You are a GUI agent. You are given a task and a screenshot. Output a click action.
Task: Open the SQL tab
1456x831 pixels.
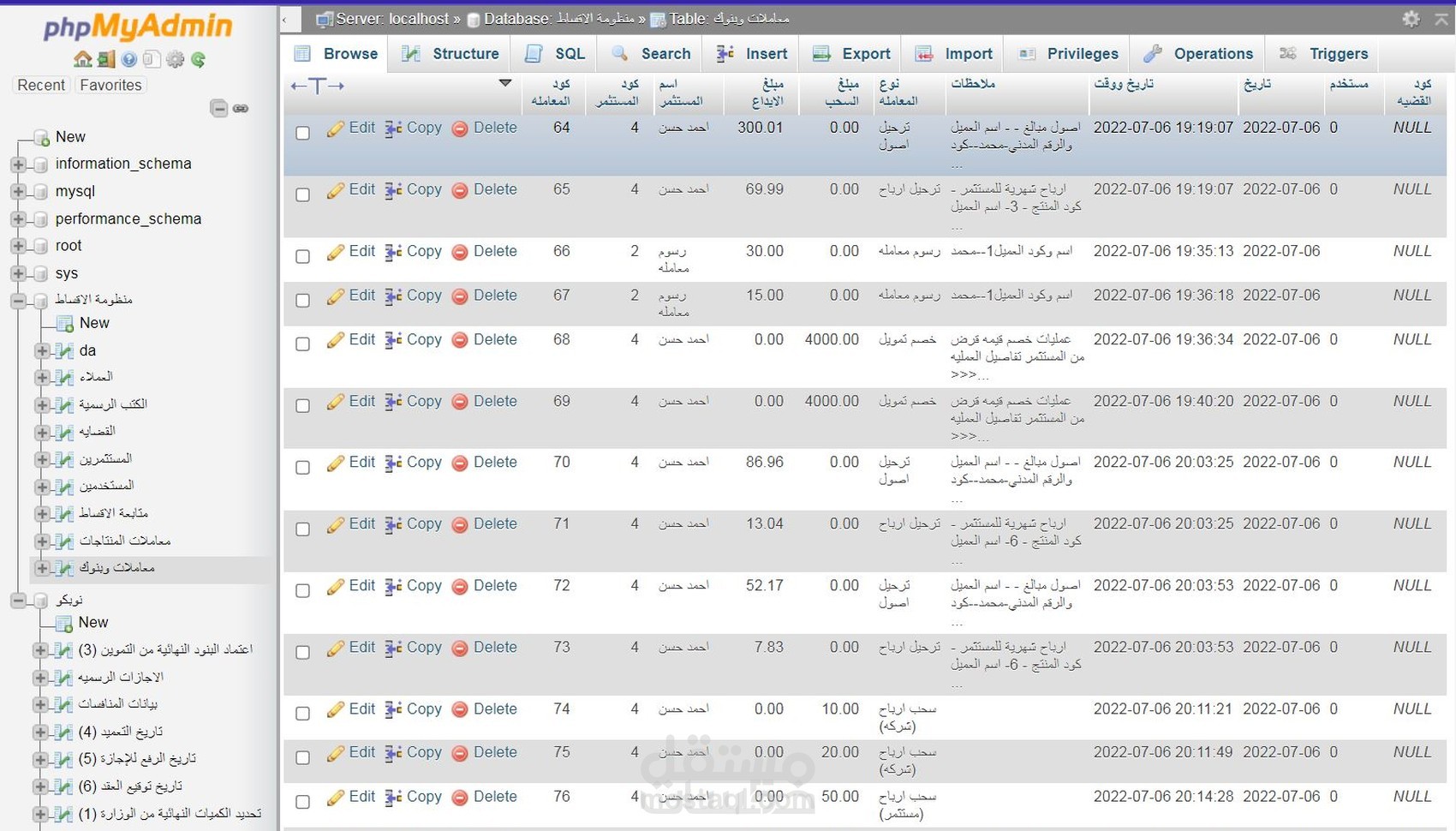[x=554, y=53]
